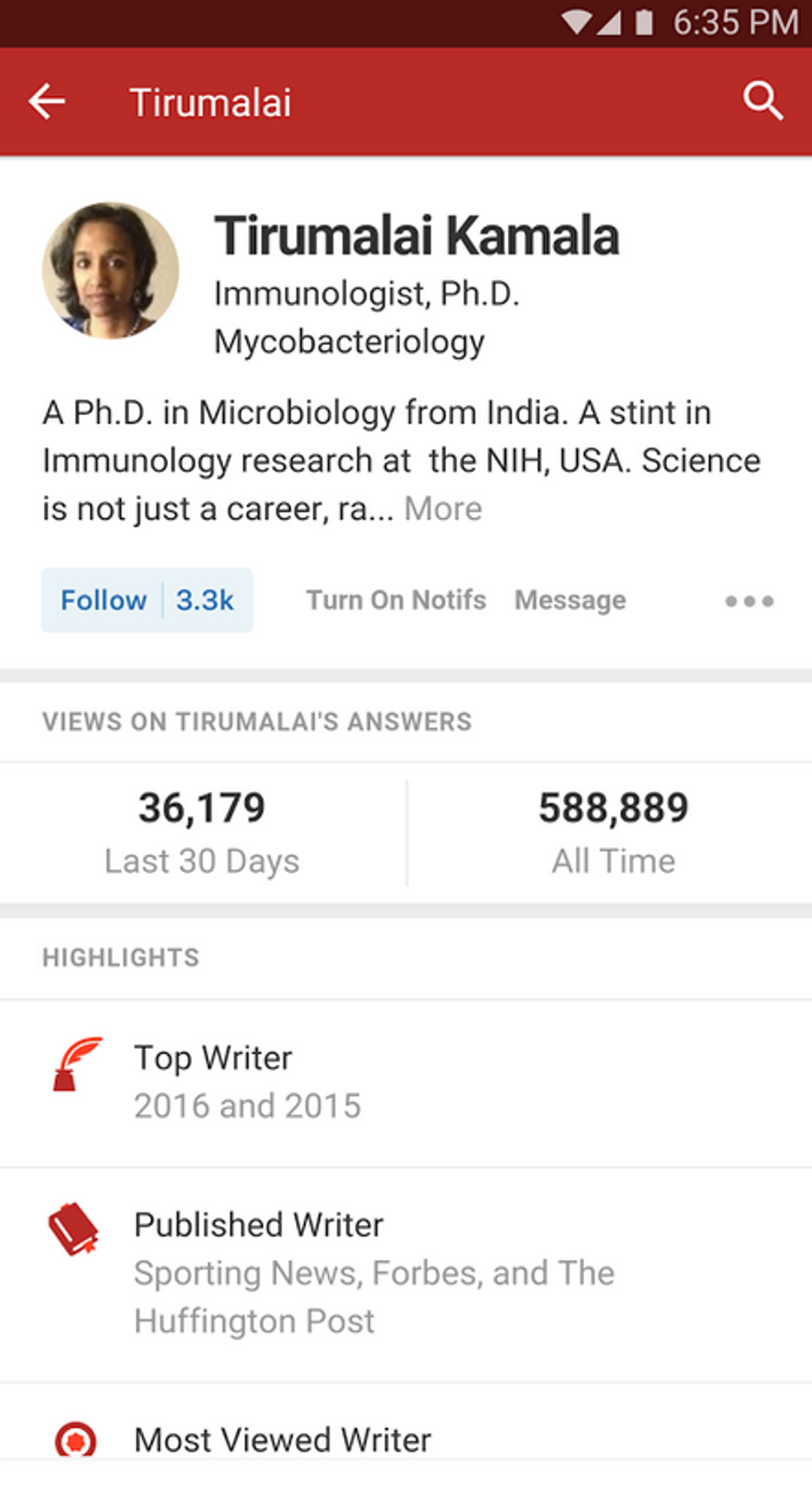View All Time answer views 588,889

(613, 832)
